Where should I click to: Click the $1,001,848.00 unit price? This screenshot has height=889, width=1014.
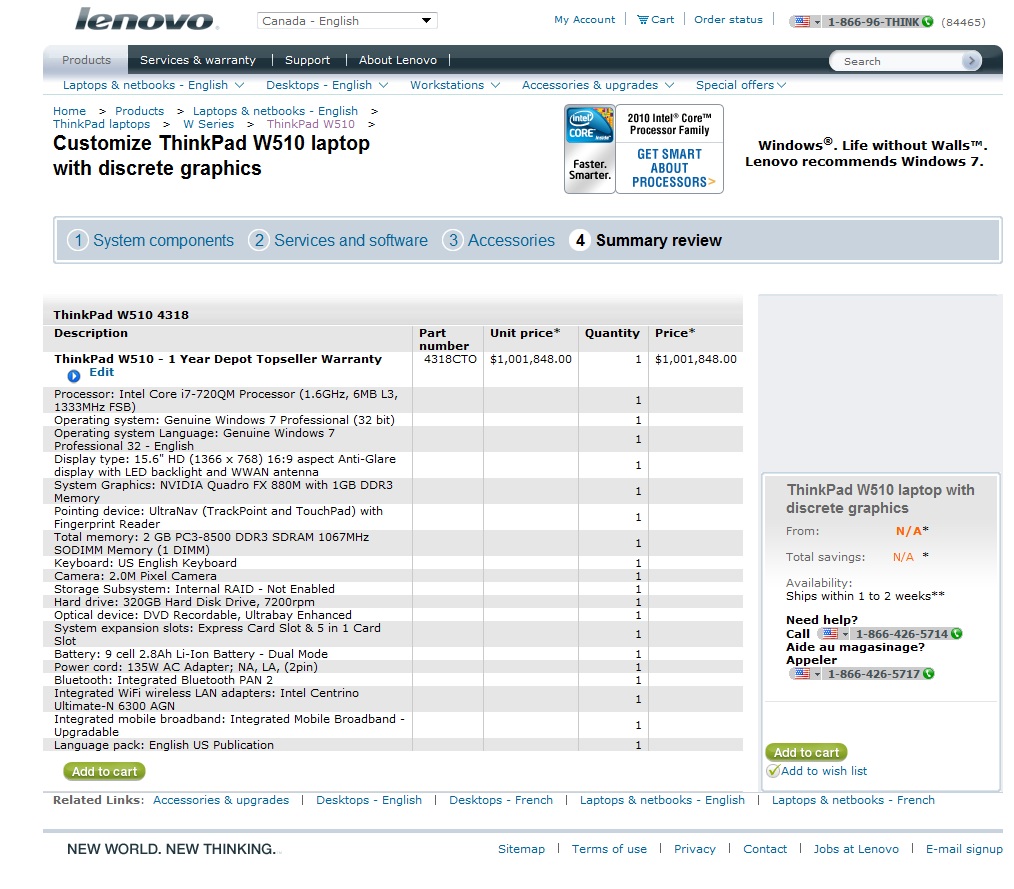click(531, 359)
